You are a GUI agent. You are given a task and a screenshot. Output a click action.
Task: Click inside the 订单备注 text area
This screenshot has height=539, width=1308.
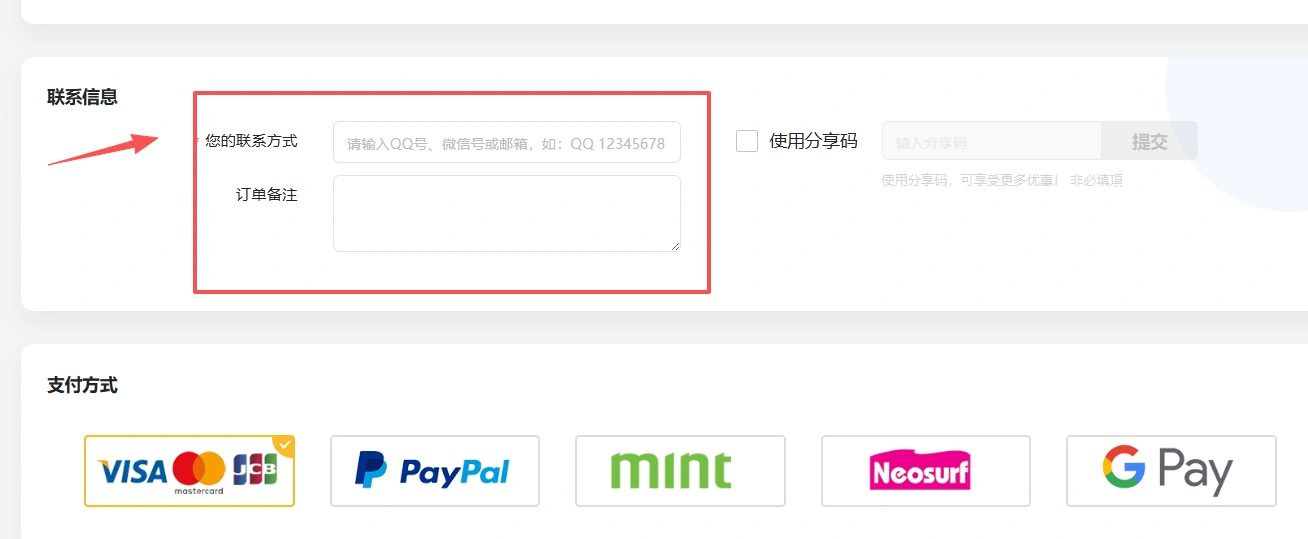[x=507, y=213]
